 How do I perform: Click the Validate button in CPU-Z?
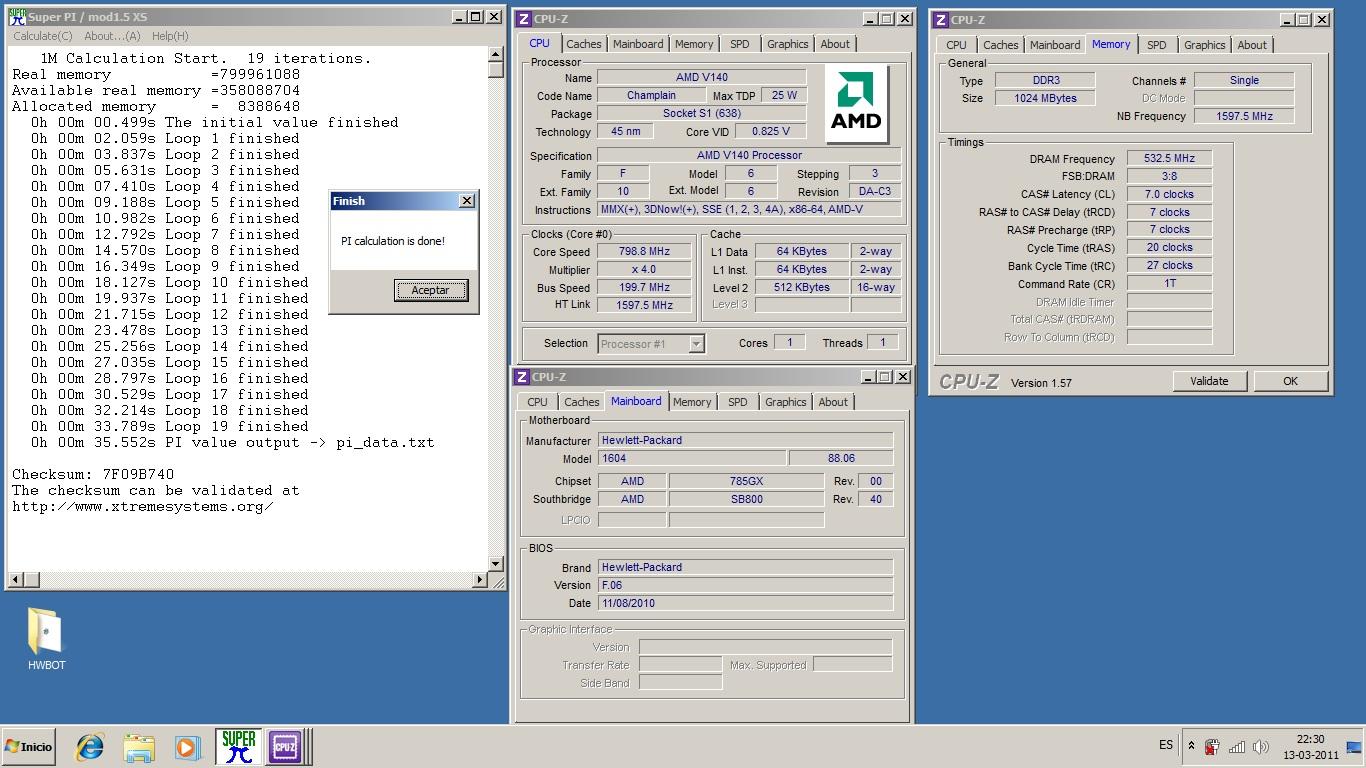pos(1209,381)
